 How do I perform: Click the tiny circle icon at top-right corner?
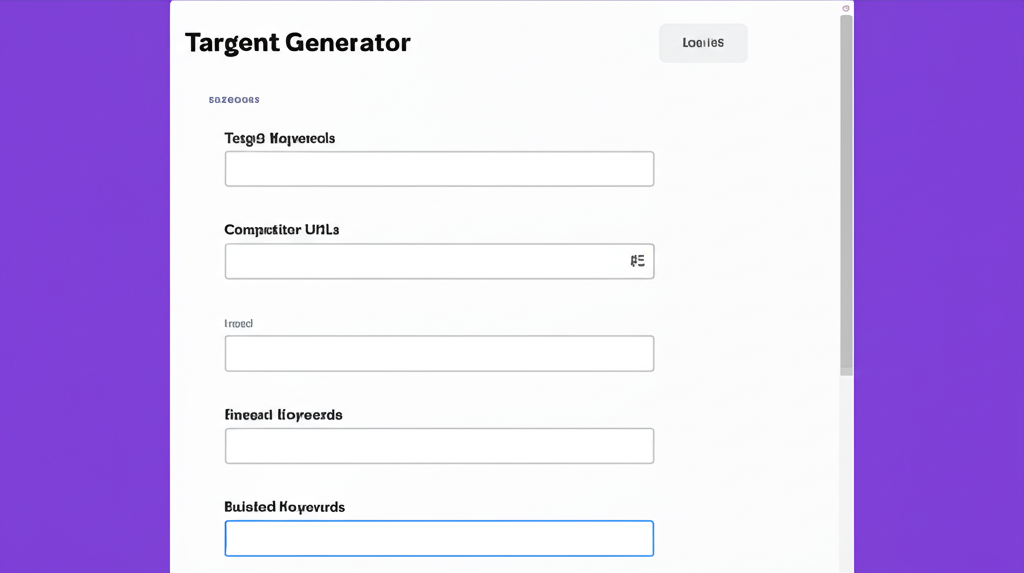click(x=846, y=8)
